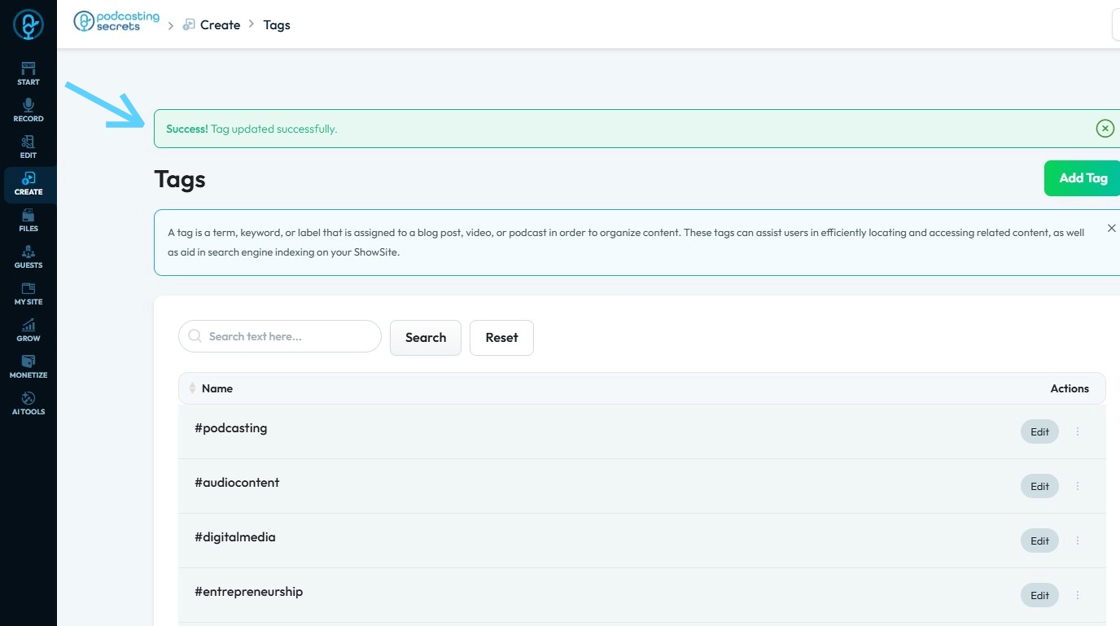The width and height of the screenshot is (1120, 626).
Task: Navigate to My Site section
Action: [28, 294]
